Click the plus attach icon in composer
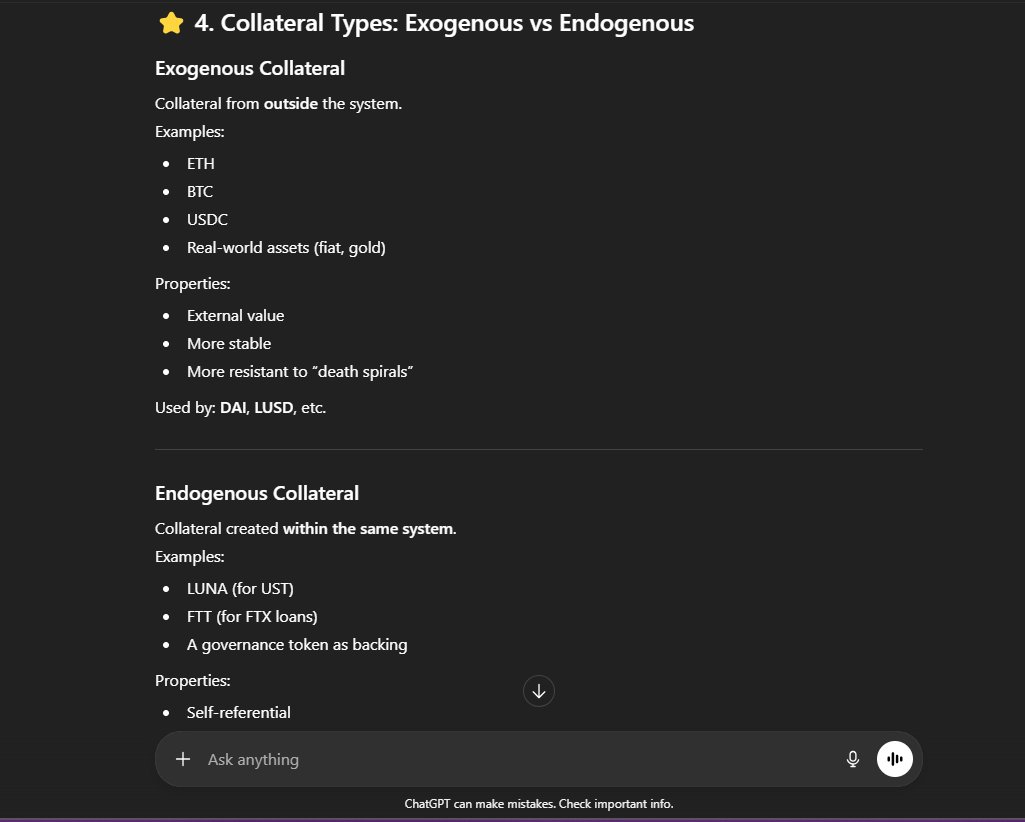Viewport: 1025px width, 822px height. (183, 759)
